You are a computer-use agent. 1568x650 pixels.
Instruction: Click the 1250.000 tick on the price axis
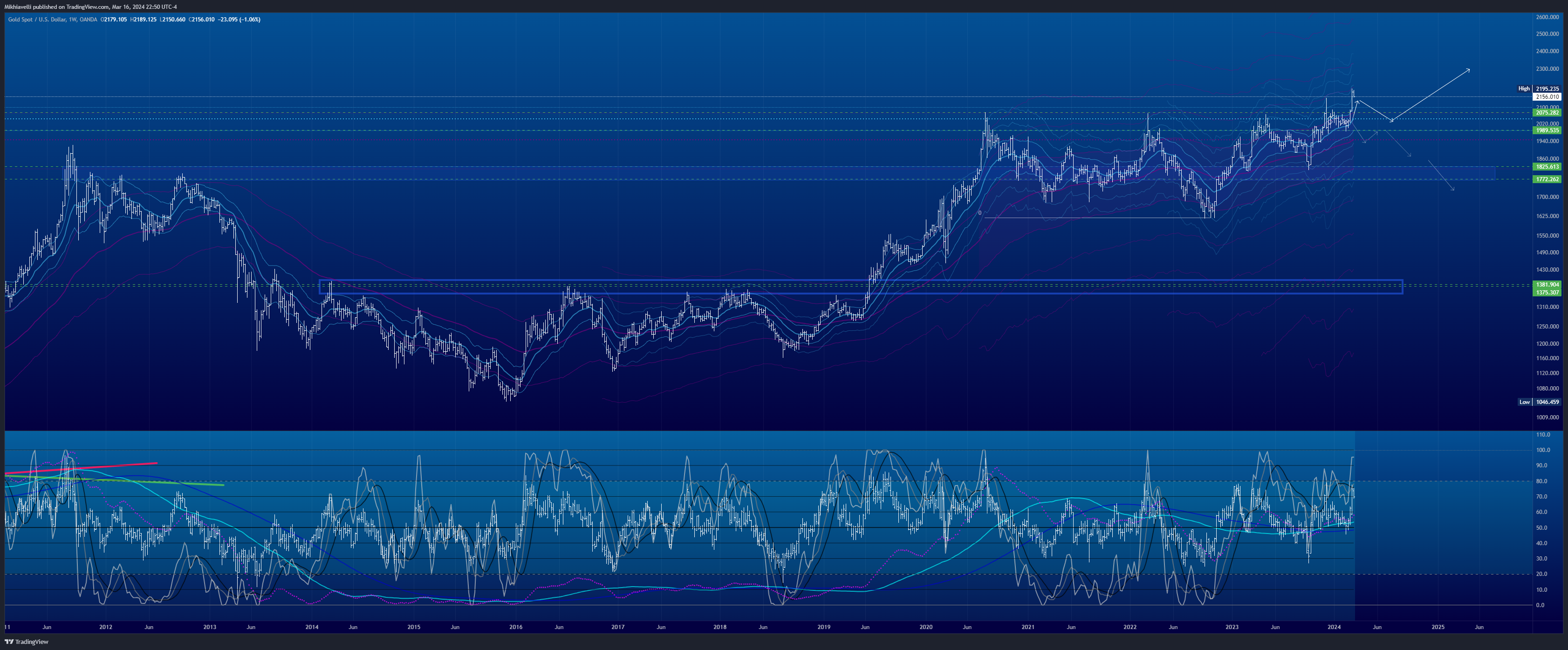1547,327
